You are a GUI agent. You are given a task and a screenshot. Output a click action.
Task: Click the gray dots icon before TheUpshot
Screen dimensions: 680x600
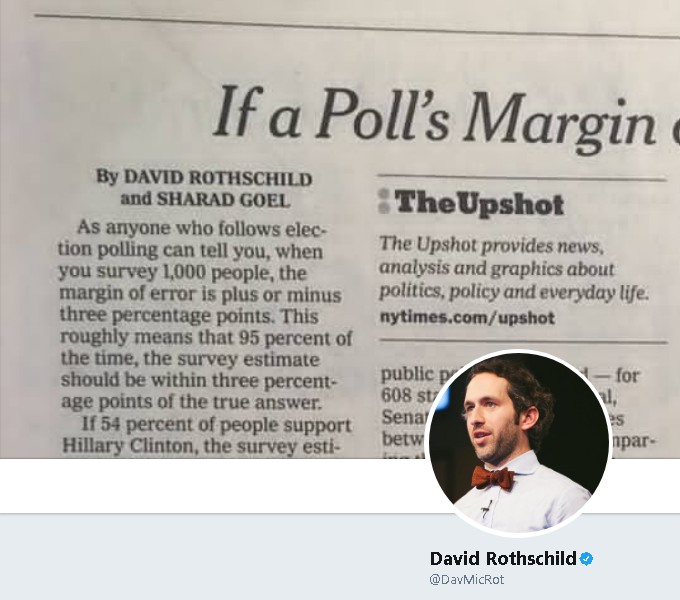pos(384,201)
